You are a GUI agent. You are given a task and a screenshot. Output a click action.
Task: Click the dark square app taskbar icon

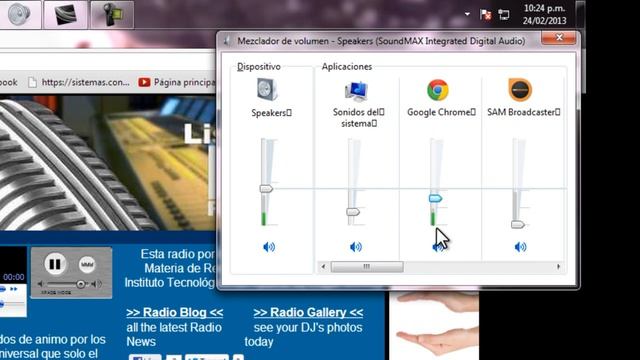[x=65, y=15]
